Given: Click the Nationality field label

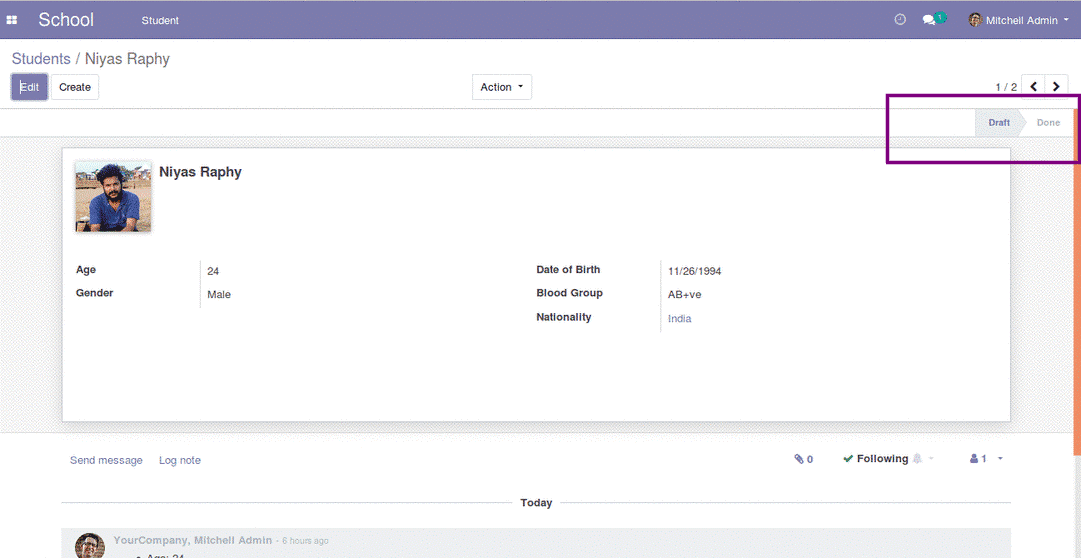Looking at the screenshot, I should coord(564,317).
